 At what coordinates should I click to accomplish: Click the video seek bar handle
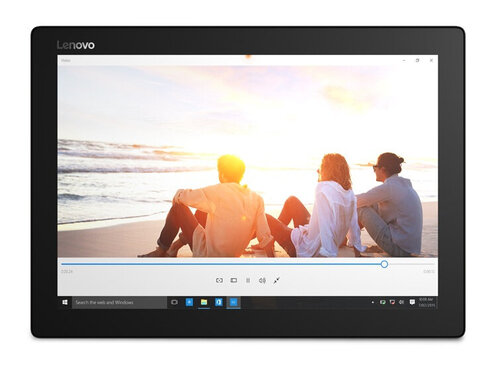[x=384, y=264]
